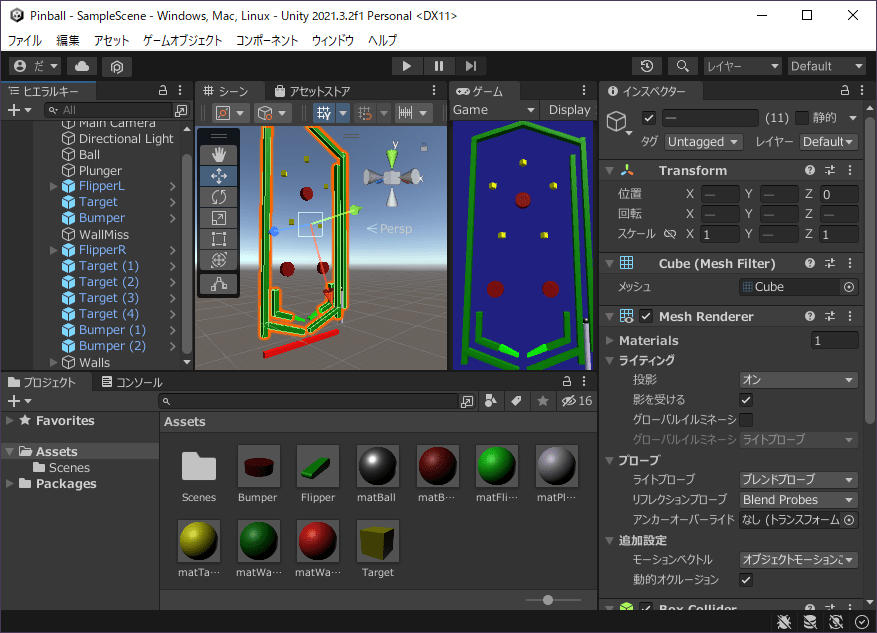The image size is (877, 633).
Task: Switch to the コンソール tab
Action: [x=132, y=382]
